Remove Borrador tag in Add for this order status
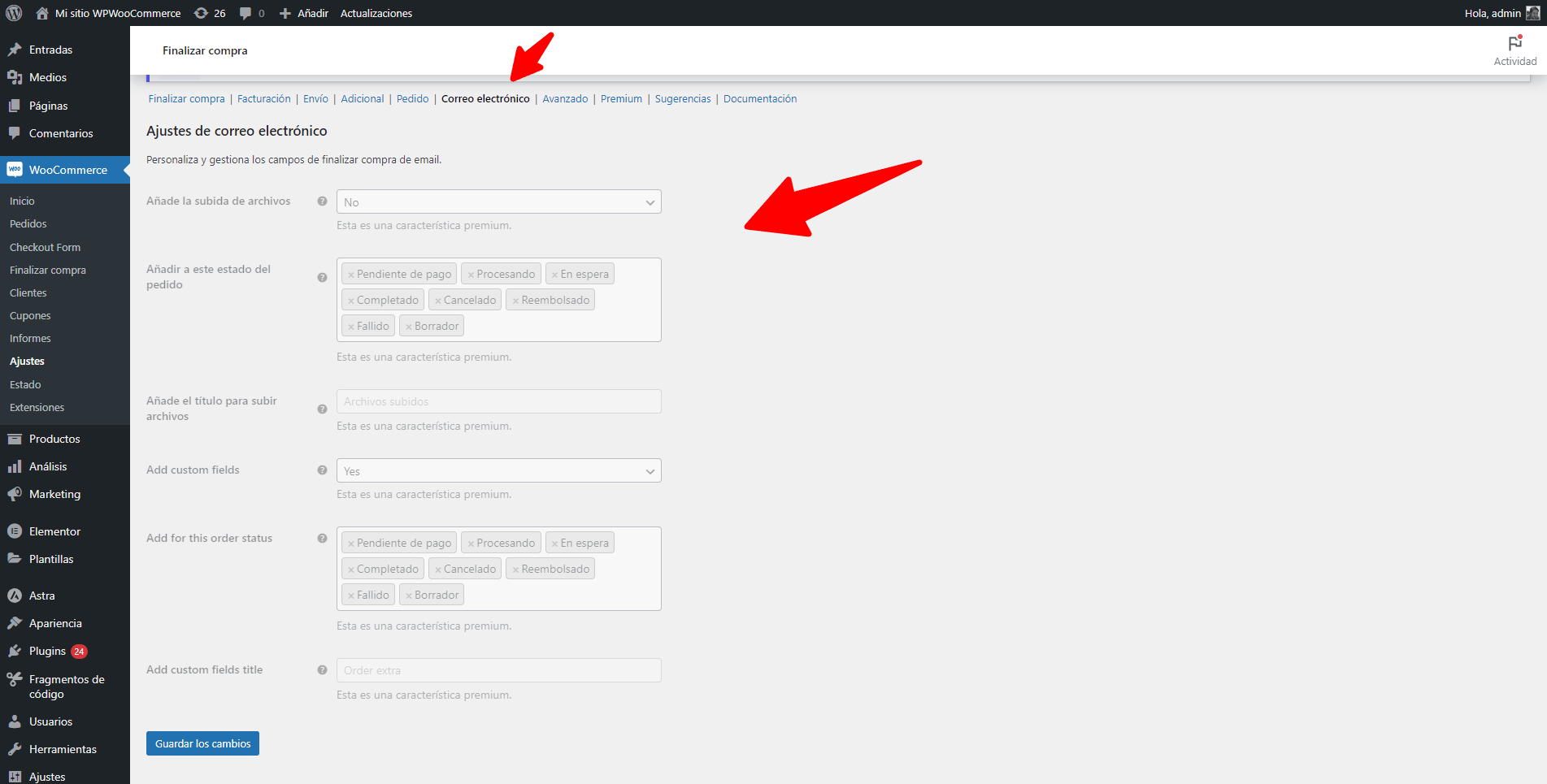1547x784 pixels. [409, 596]
